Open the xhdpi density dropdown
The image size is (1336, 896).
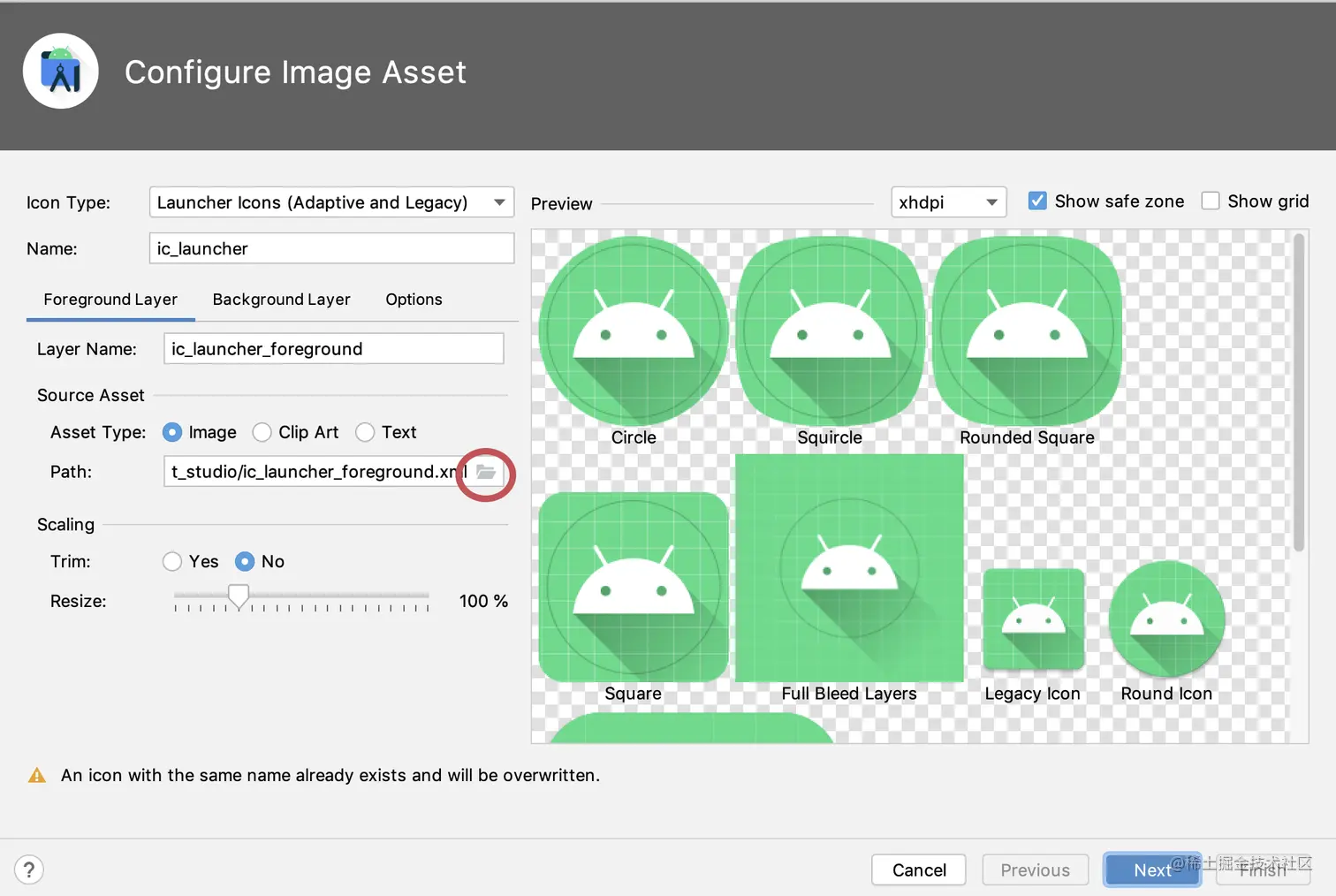[x=948, y=202]
